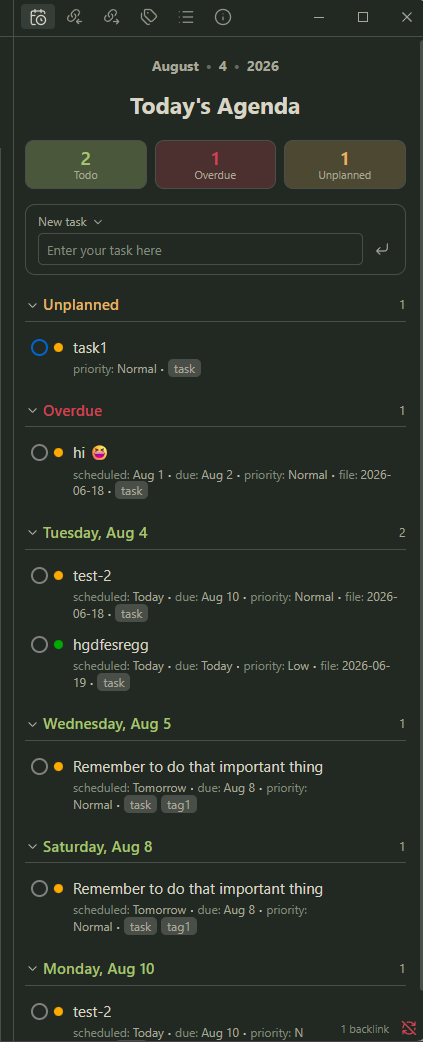Open the outline list icon
The height and width of the screenshot is (1042, 423).
pos(186,17)
